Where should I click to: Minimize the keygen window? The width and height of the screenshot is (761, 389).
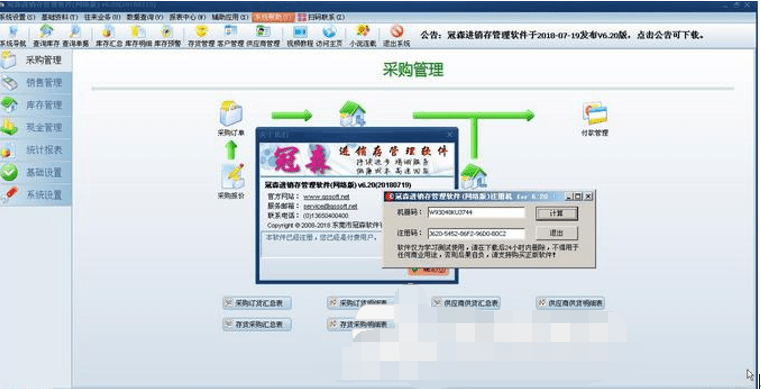tap(570, 196)
